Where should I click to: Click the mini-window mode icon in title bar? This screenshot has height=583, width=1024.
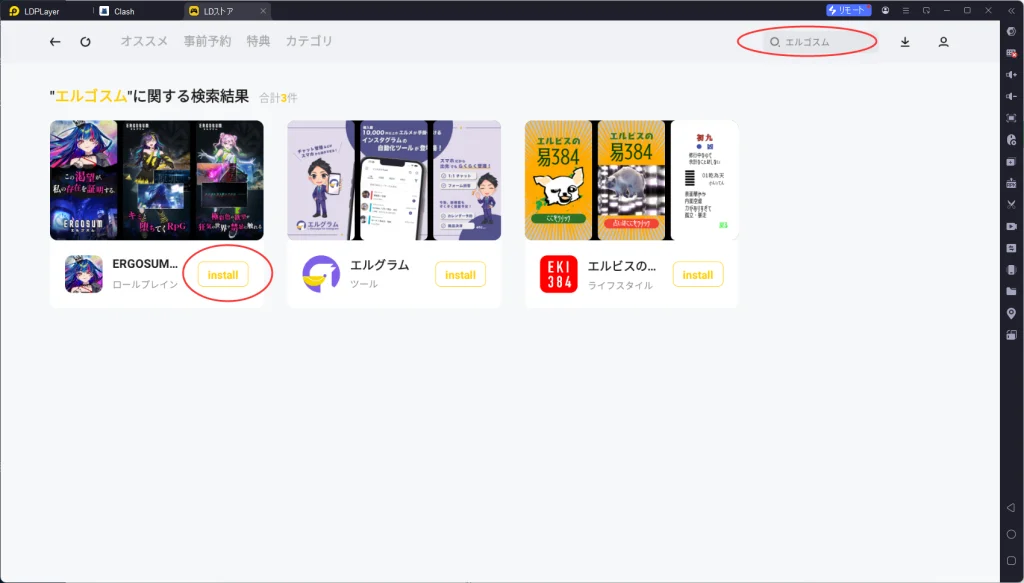coord(926,10)
